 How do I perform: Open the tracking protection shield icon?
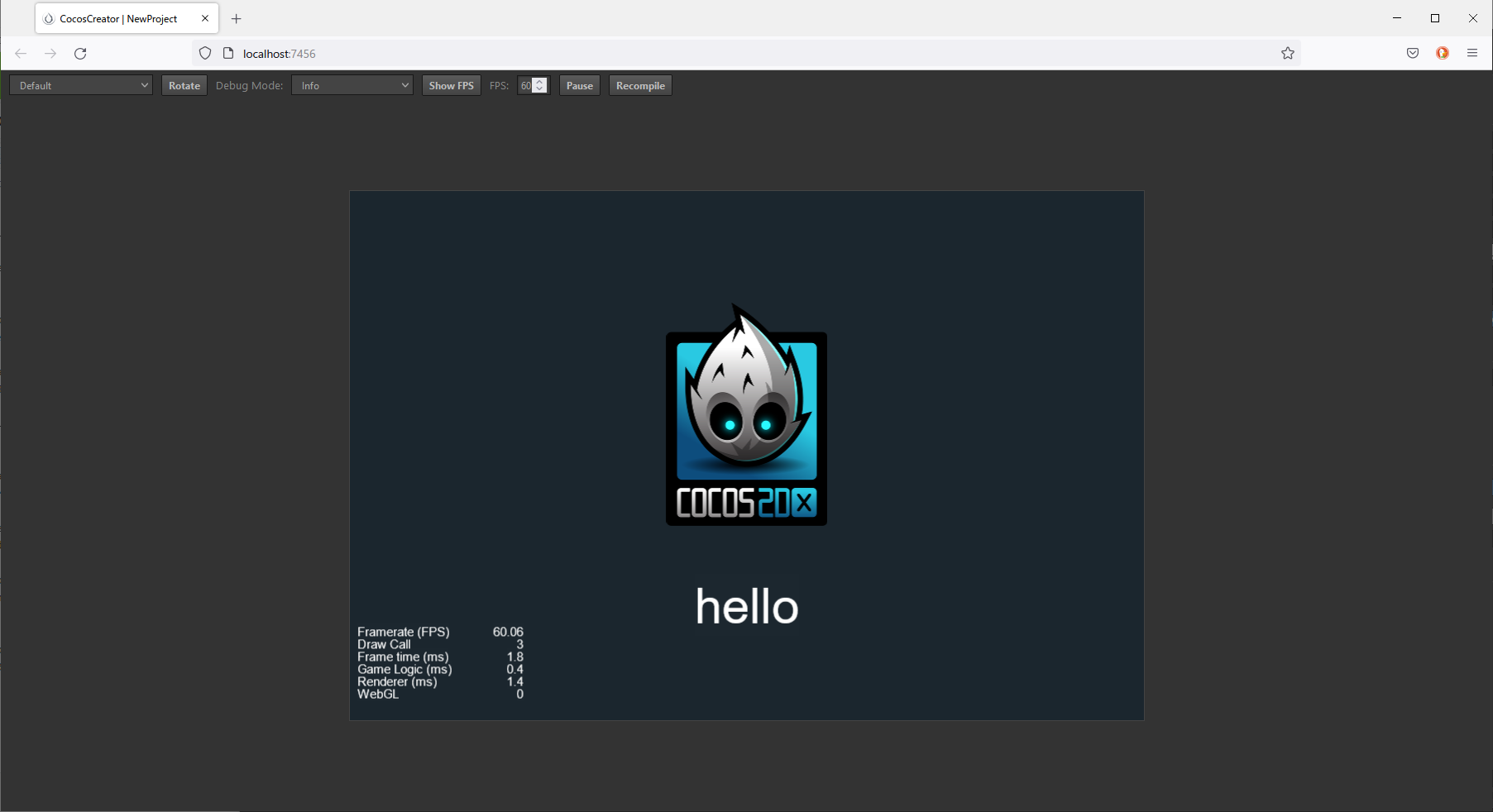[x=205, y=54]
